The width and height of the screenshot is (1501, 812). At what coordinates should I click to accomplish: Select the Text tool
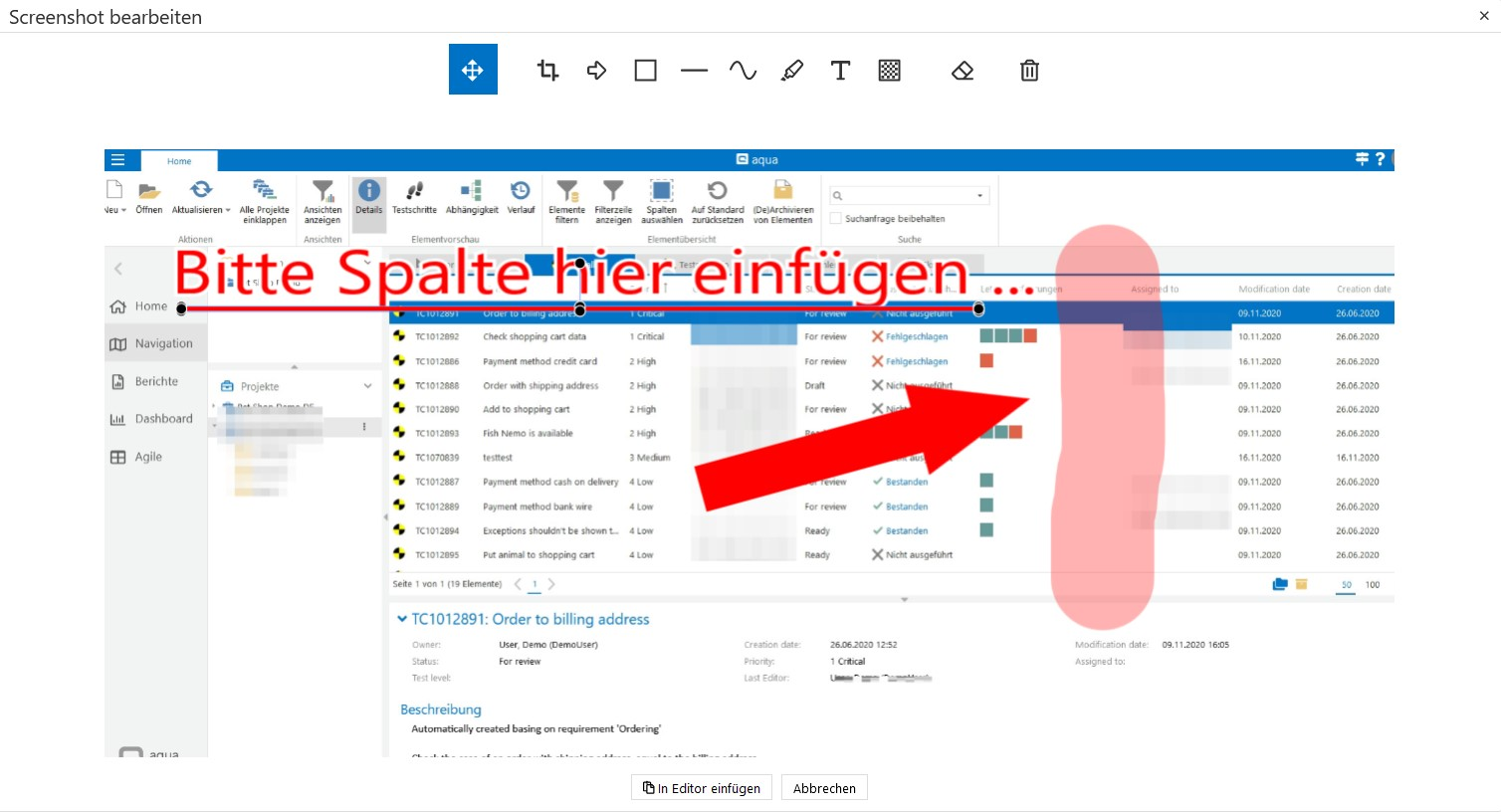point(840,70)
